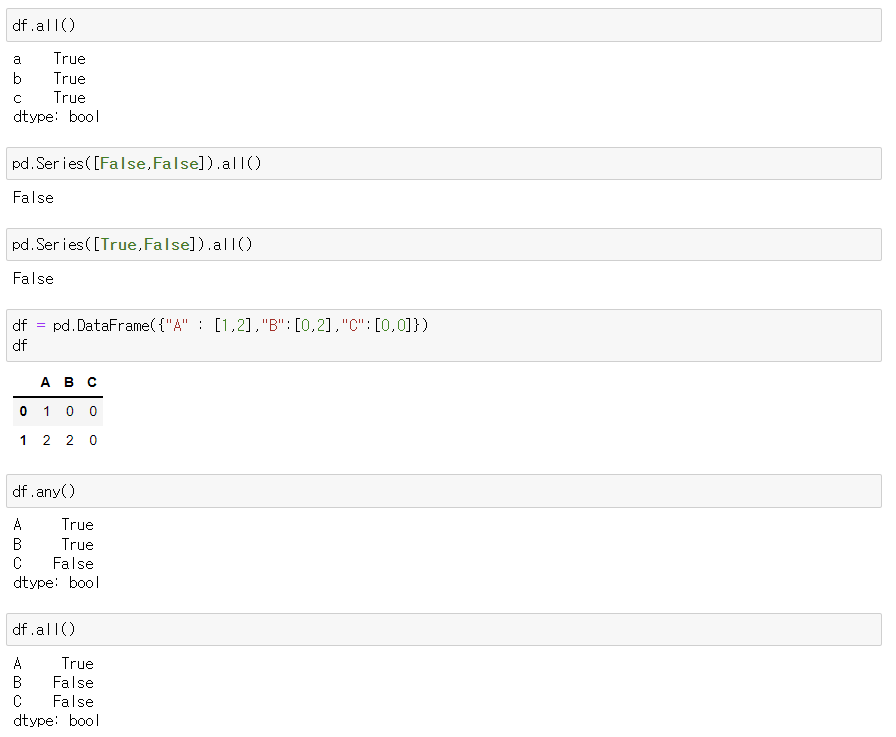Screen dimensions: 896x737
Task: Click the 'dtype: bool' line under 'c True'
Action: tap(56, 117)
